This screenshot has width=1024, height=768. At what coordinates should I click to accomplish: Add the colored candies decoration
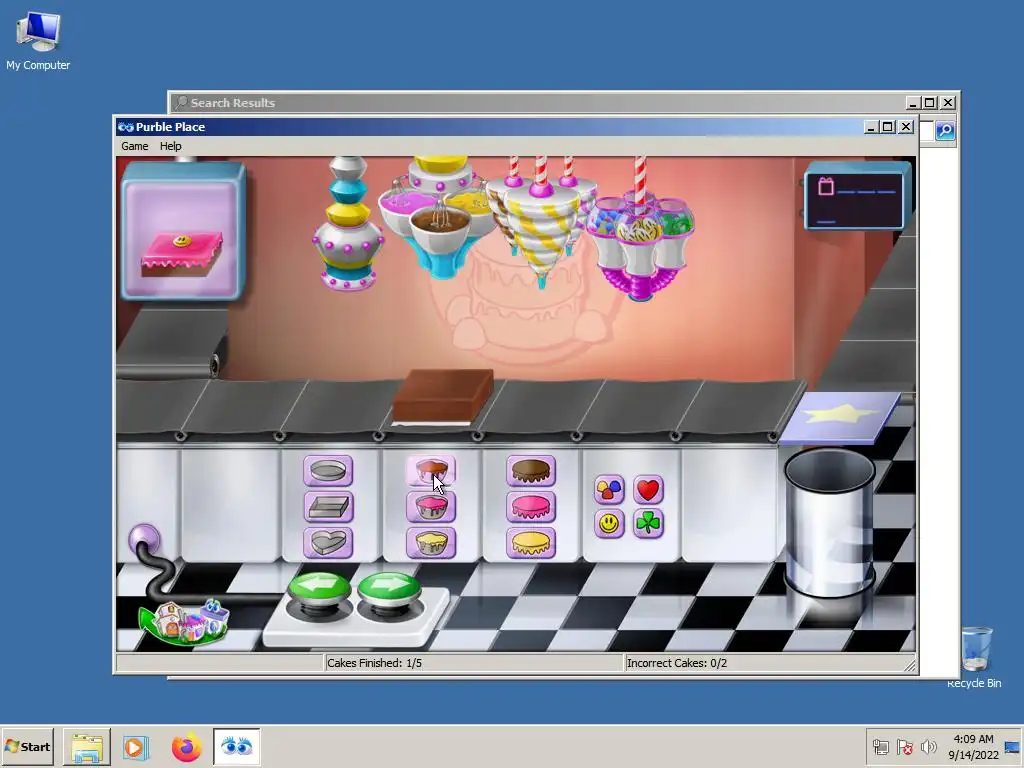click(609, 489)
